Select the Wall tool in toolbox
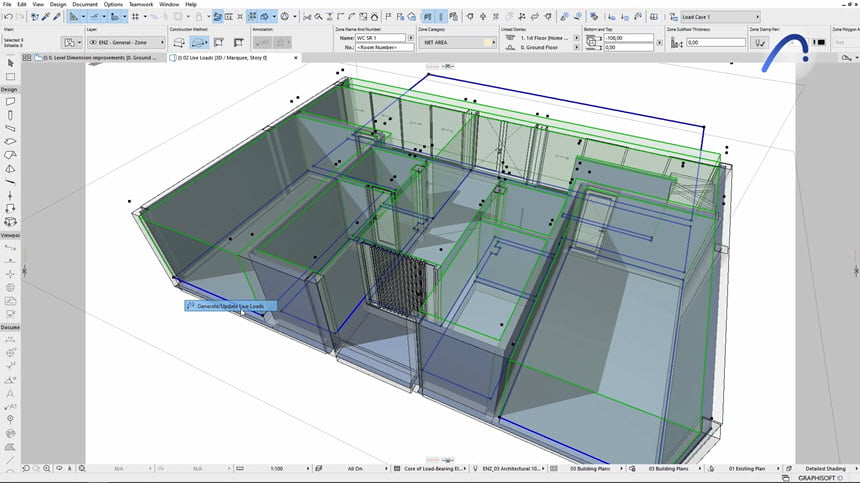Screen dimensions: 860x483 pyautogui.click(x=10, y=102)
